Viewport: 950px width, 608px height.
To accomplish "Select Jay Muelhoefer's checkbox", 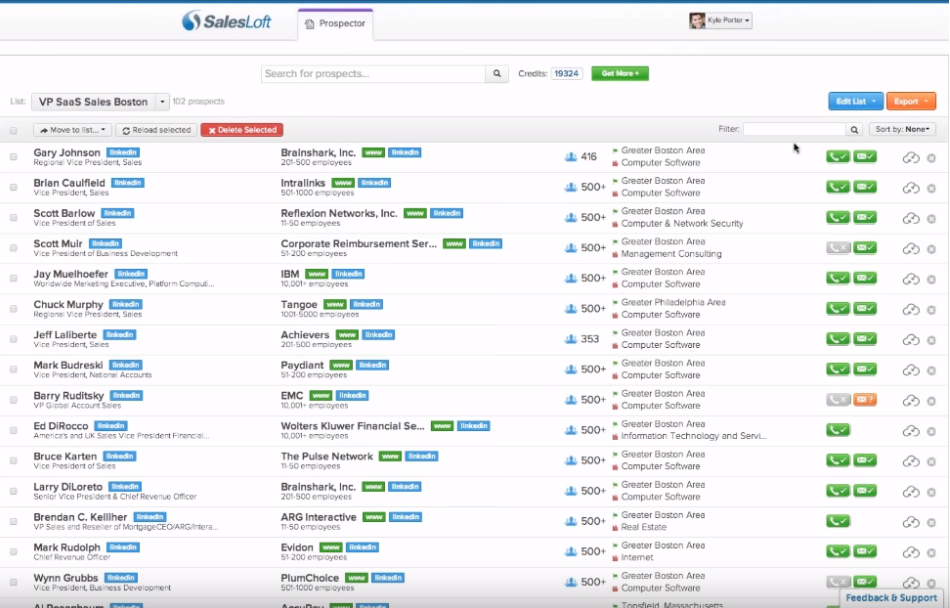I will (13, 278).
